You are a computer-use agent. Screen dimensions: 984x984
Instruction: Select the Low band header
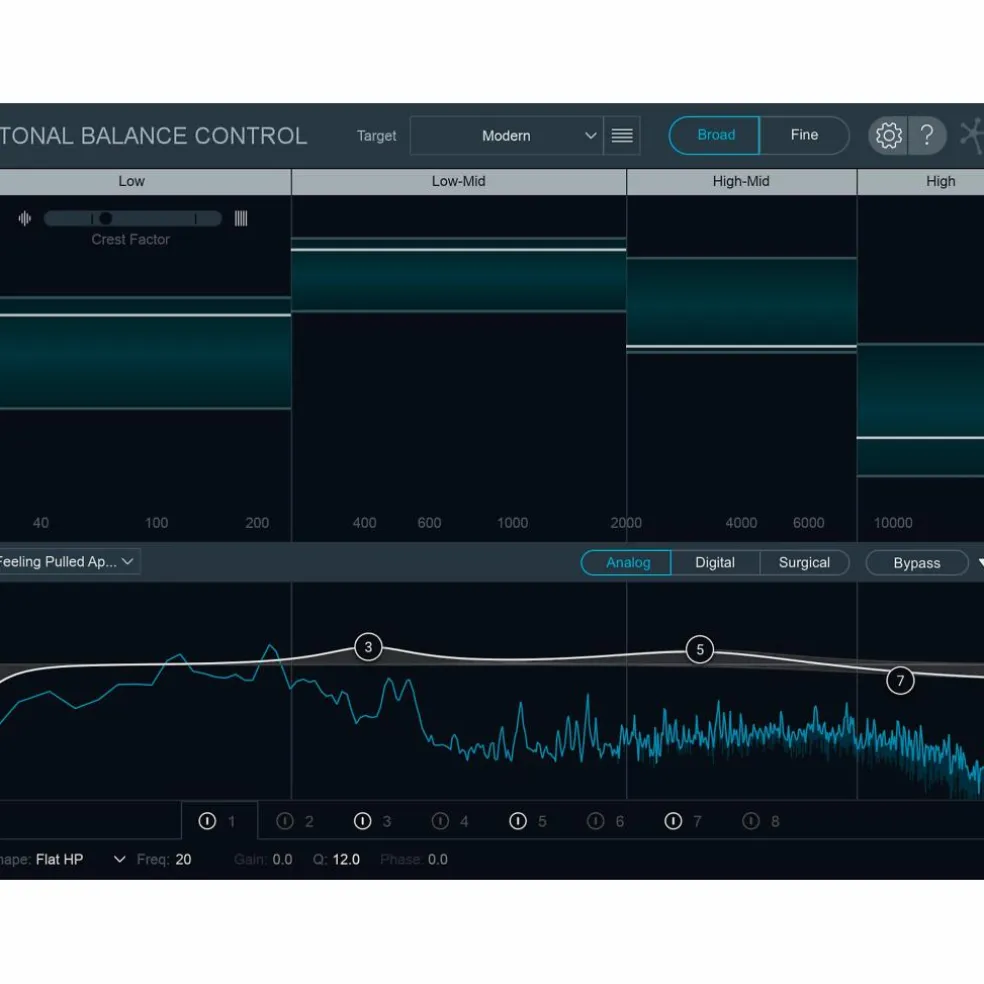(145, 181)
